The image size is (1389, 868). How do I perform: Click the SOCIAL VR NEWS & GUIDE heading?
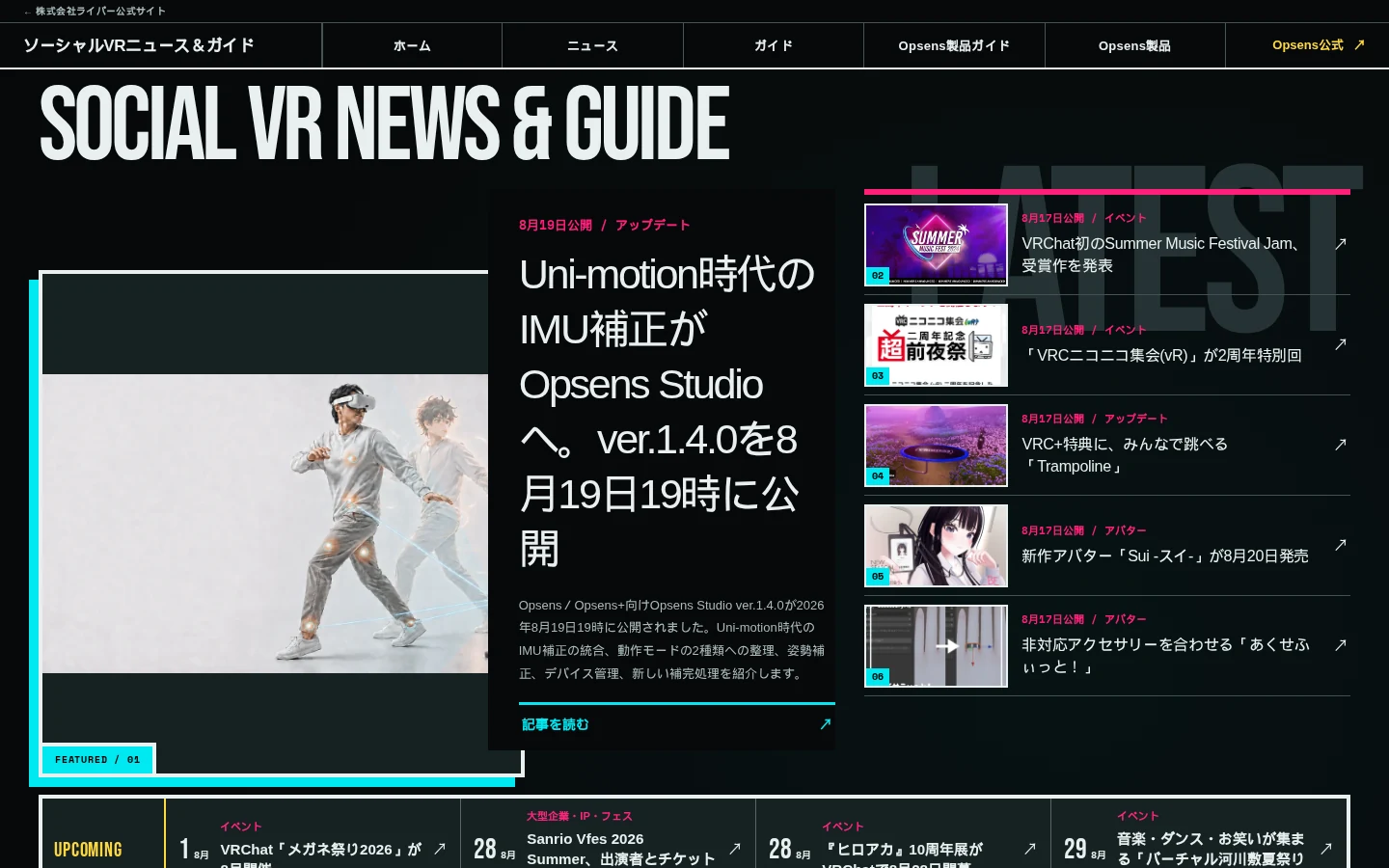pyautogui.click(x=385, y=123)
